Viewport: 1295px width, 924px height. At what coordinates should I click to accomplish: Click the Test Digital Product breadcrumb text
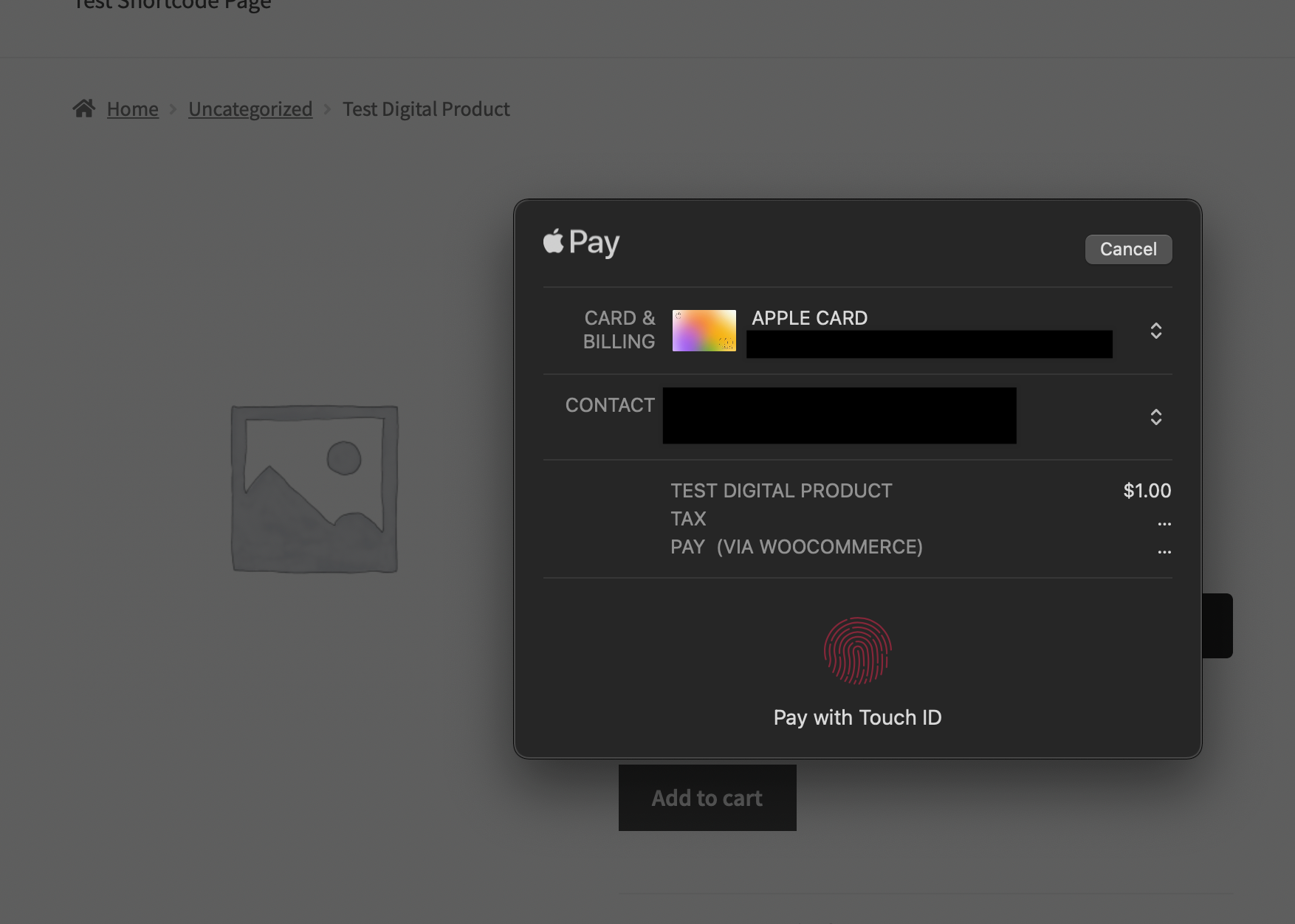coord(426,109)
